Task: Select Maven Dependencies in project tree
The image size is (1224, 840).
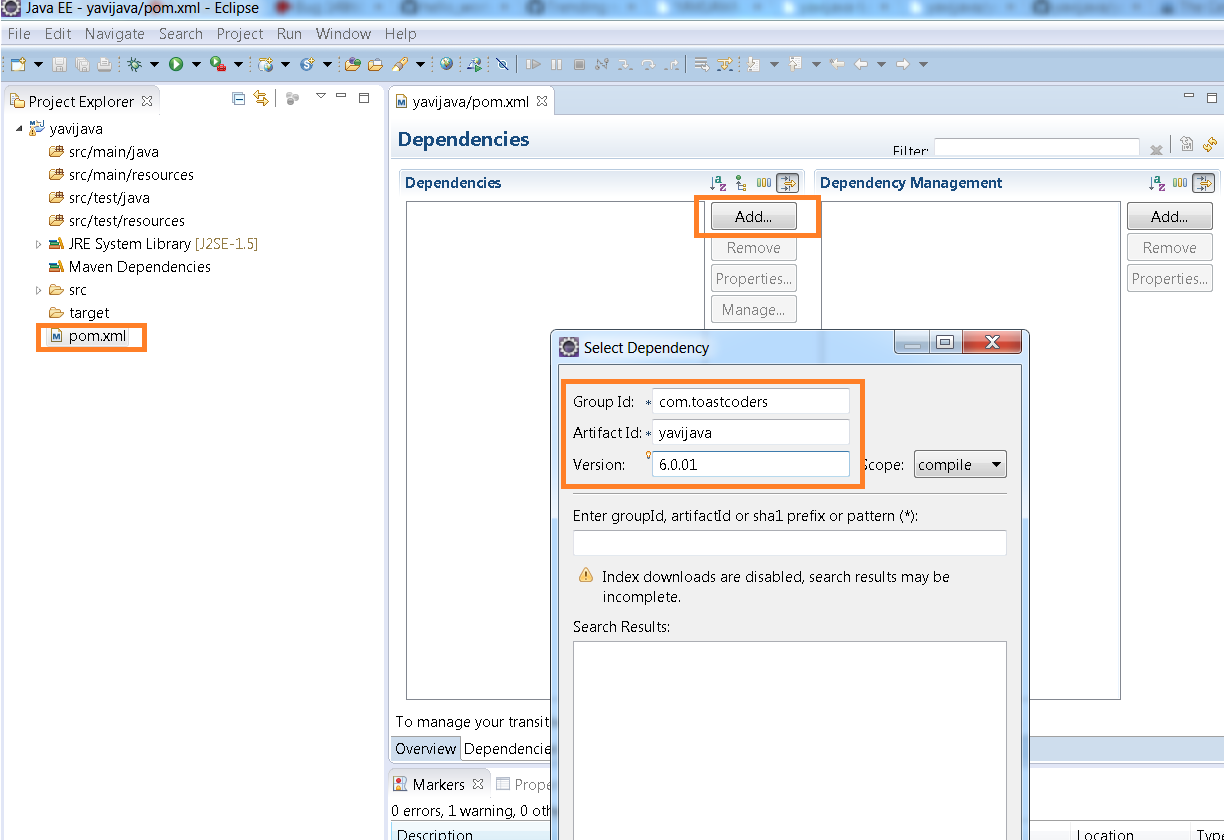Action: 129,267
